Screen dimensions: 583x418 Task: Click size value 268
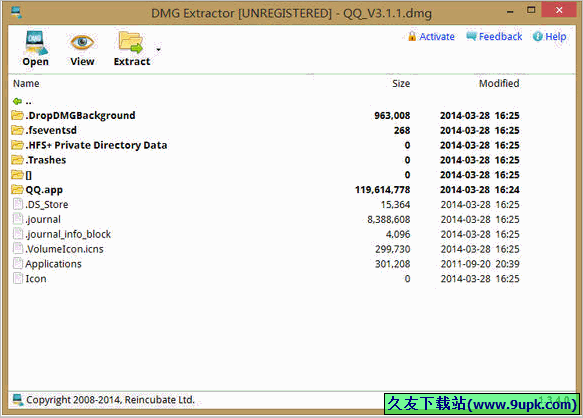coord(402,131)
